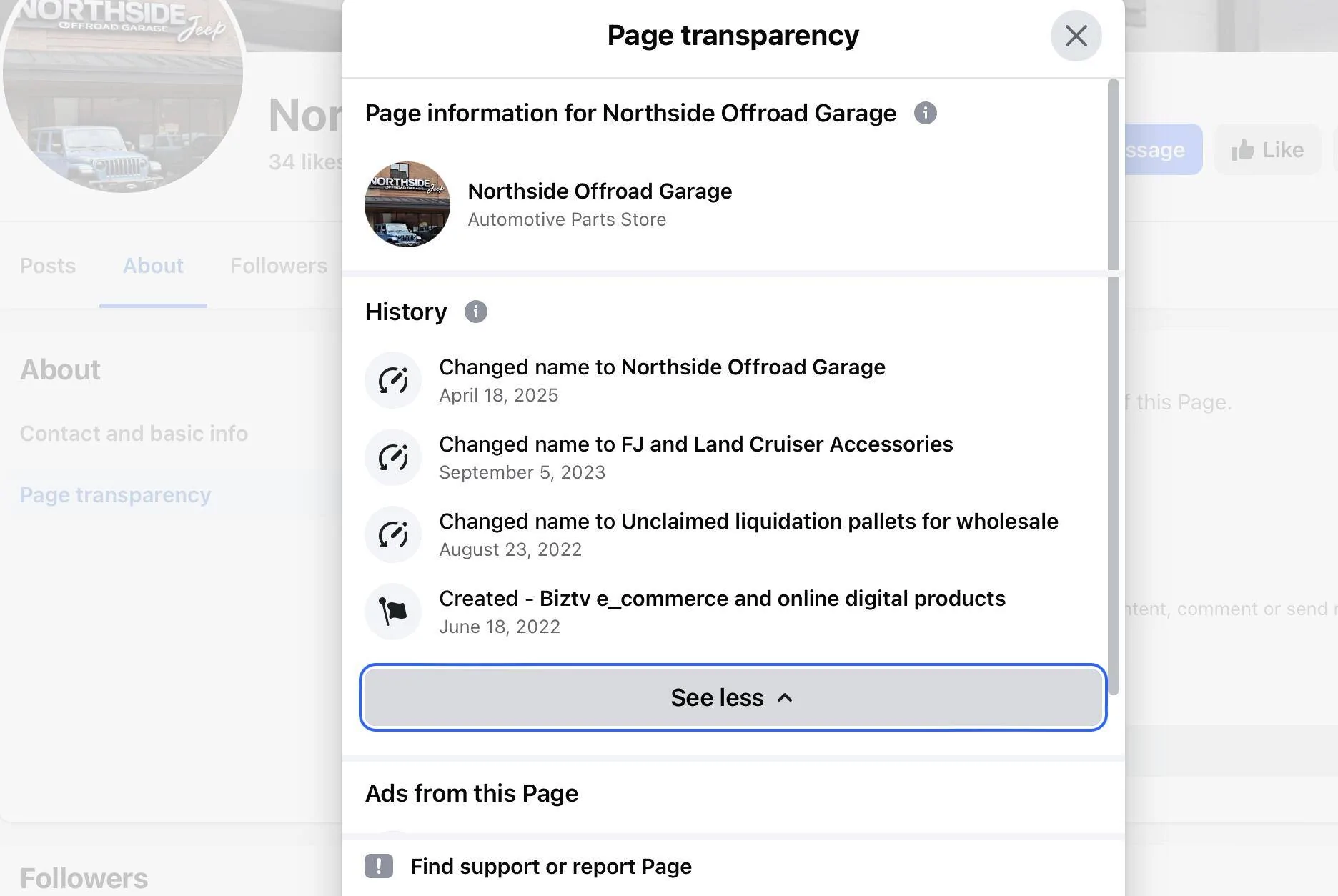Click the Page transparency dialog title
This screenshot has height=896, width=1338.
[x=733, y=36]
